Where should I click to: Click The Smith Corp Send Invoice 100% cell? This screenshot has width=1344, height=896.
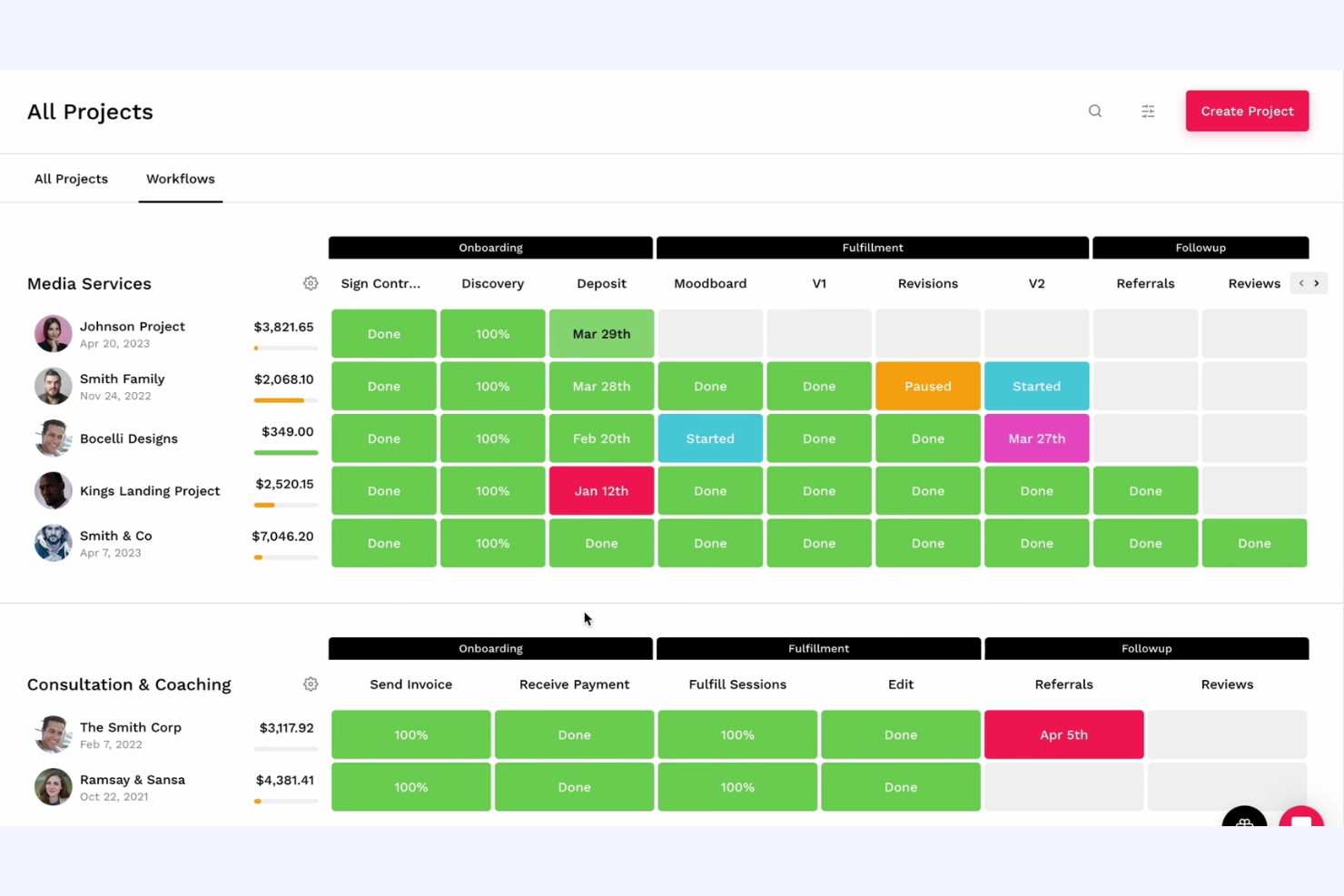(x=411, y=734)
